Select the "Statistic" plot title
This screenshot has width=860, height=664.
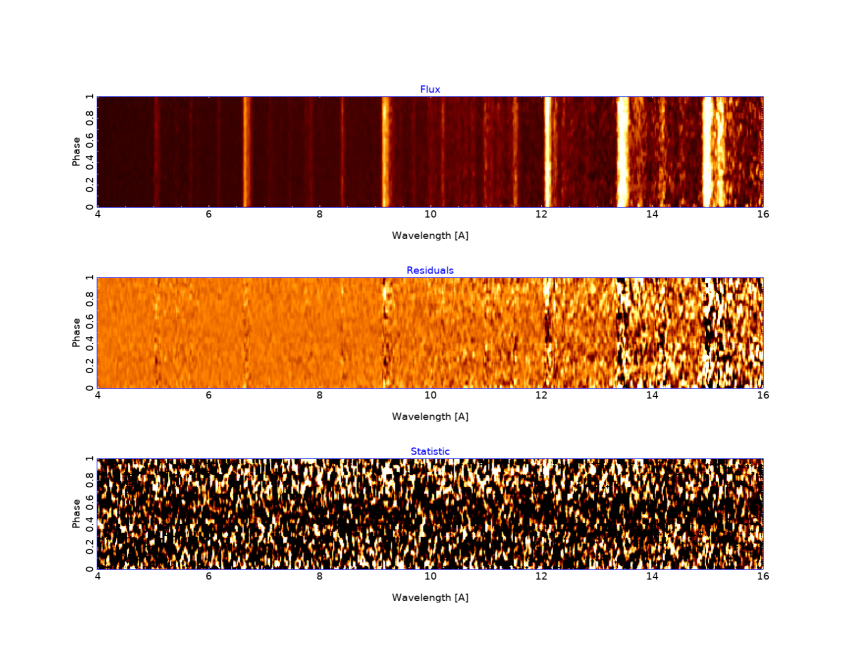(x=430, y=451)
